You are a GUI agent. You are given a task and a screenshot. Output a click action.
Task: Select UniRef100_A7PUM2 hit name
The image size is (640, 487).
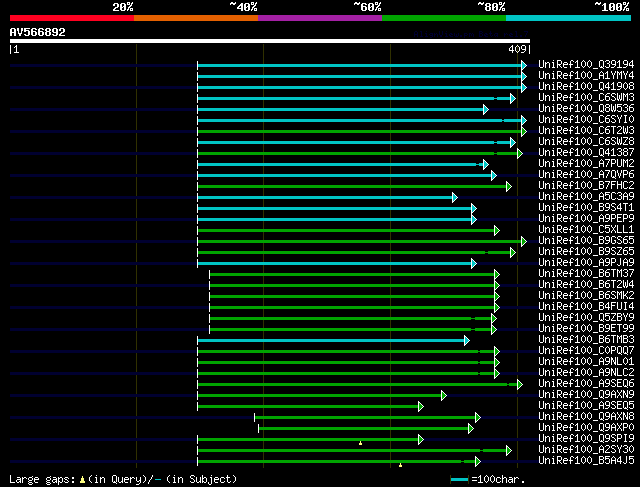tap(586, 164)
